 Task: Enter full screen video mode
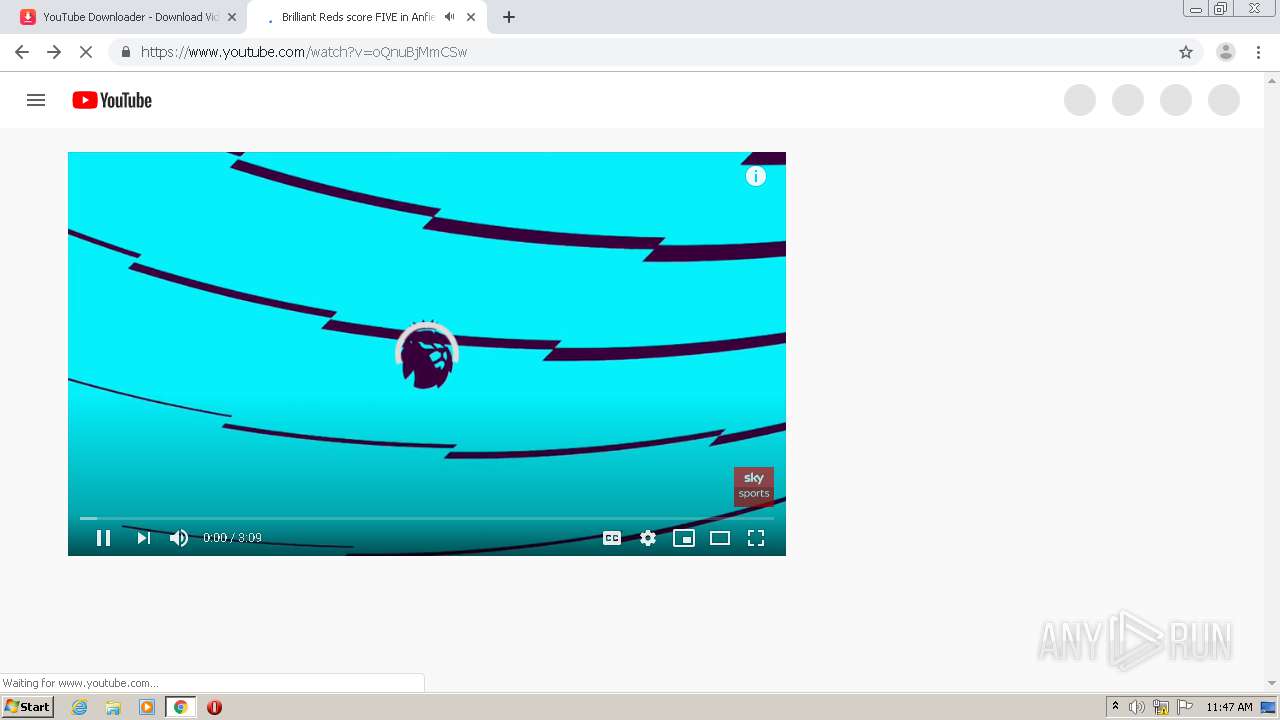(x=756, y=538)
